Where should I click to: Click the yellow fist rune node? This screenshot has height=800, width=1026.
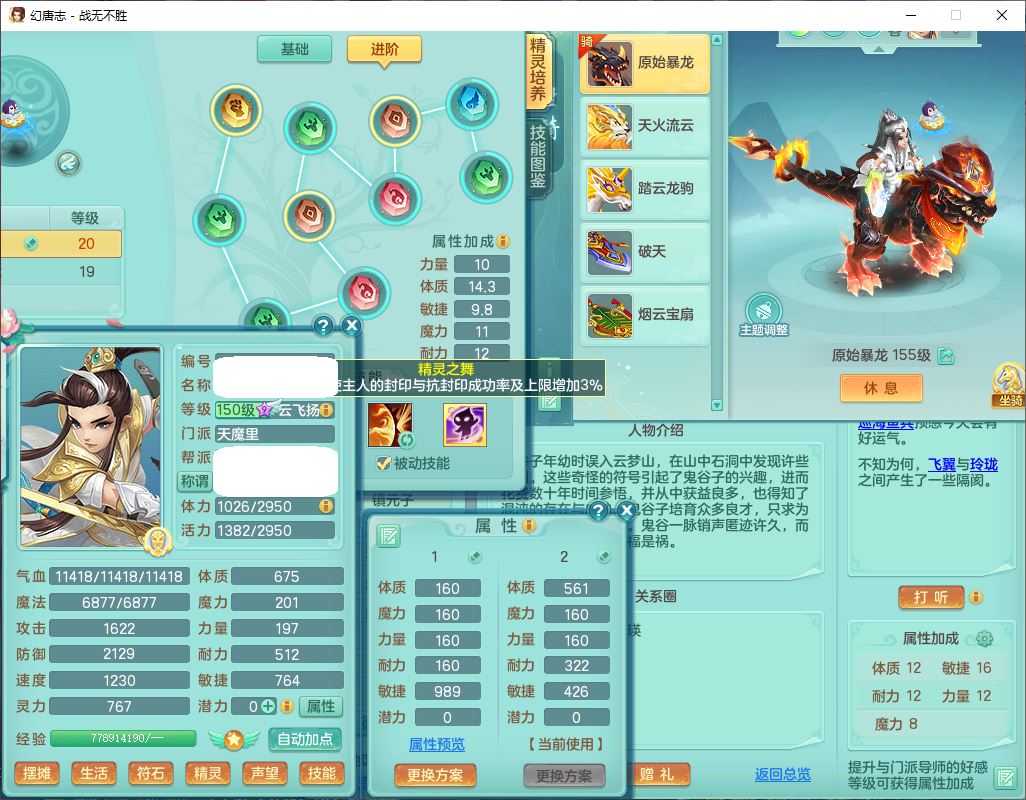point(236,109)
